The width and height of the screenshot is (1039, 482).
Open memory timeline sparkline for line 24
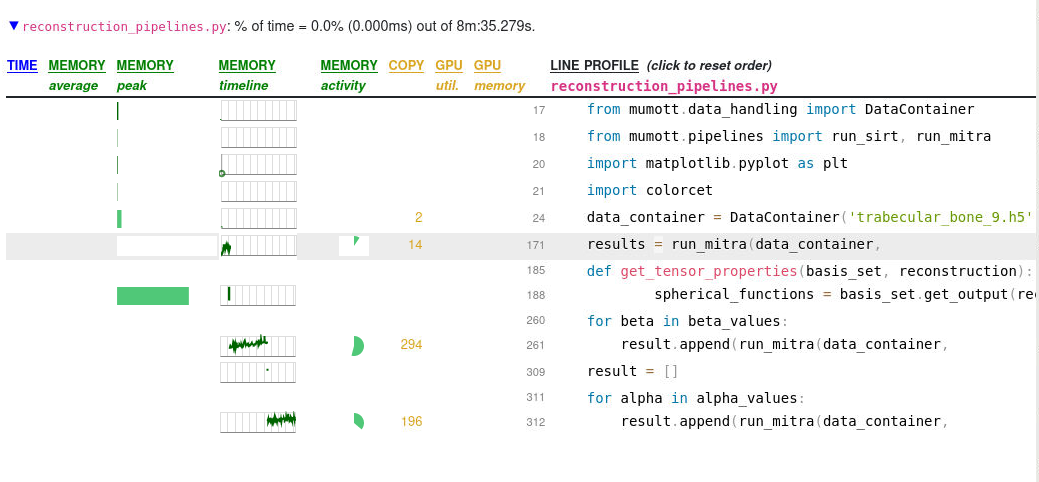click(258, 219)
